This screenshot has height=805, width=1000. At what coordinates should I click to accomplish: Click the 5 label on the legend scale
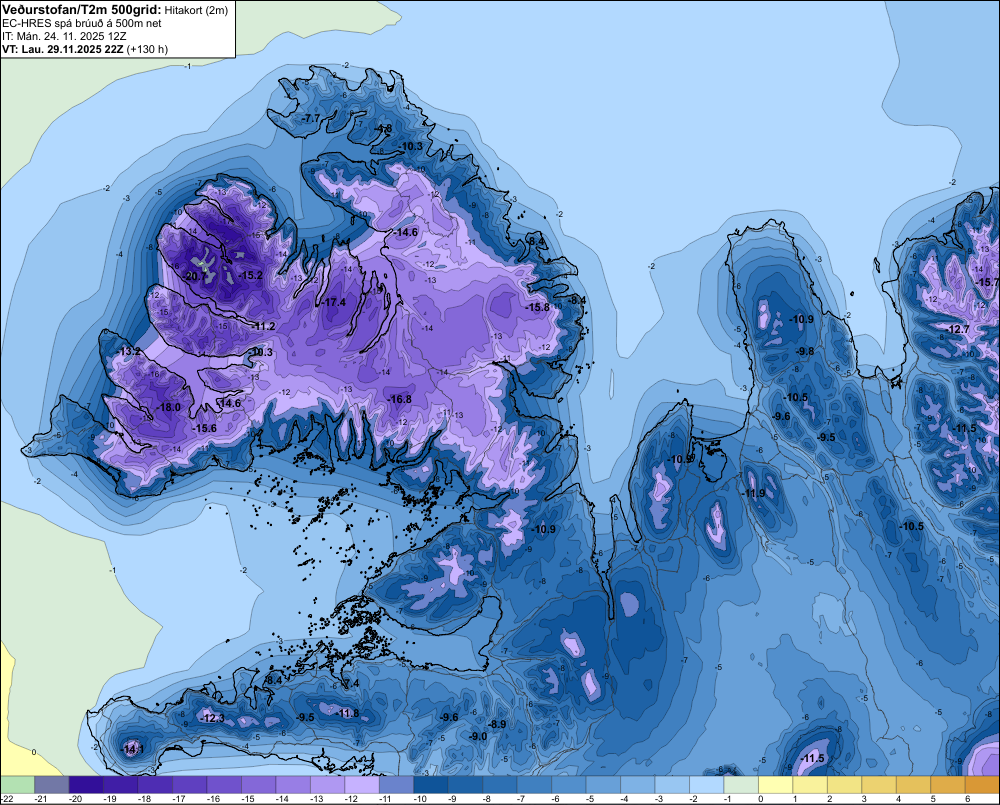click(x=933, y=799)
